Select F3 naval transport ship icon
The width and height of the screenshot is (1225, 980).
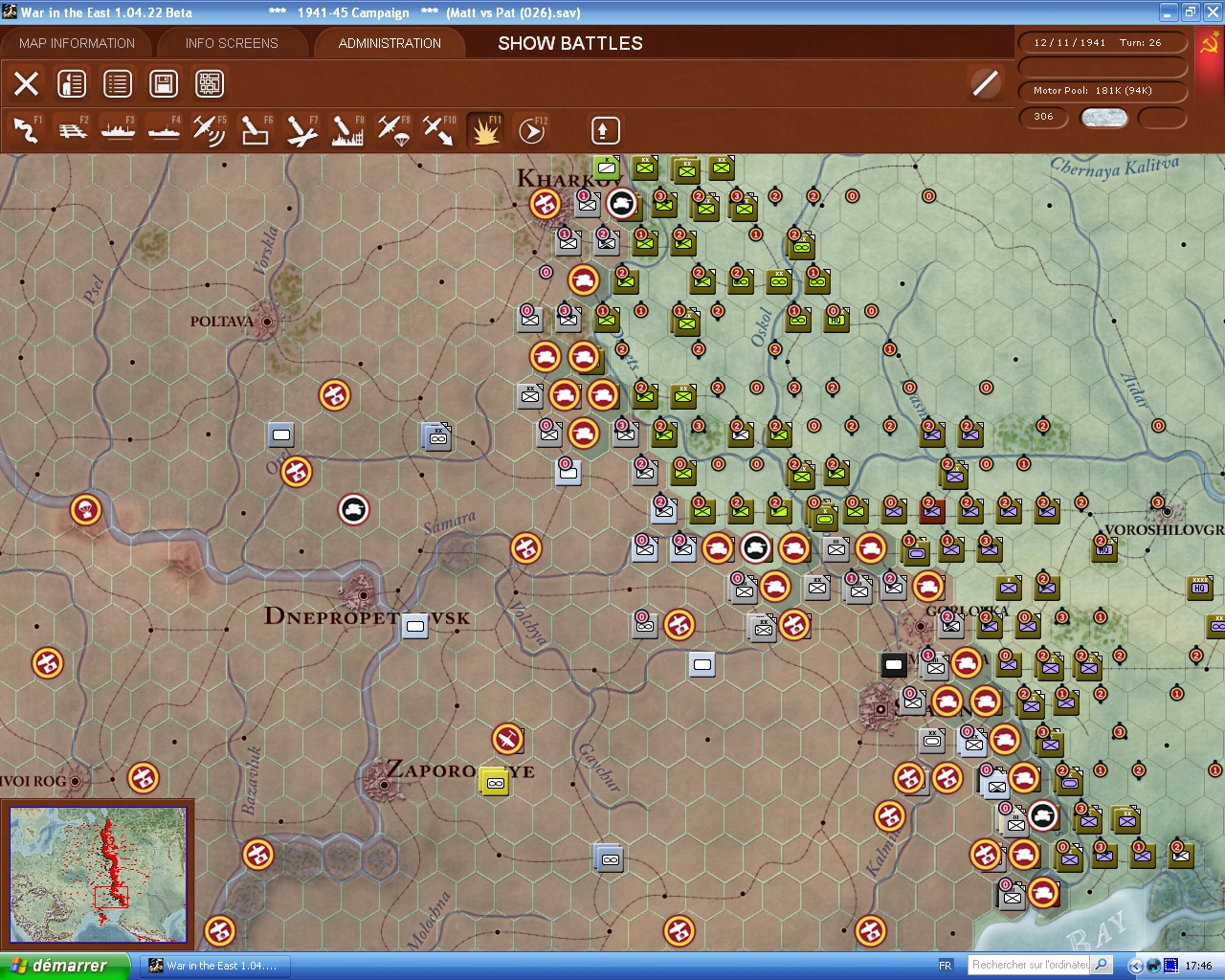tap(119, 130)
